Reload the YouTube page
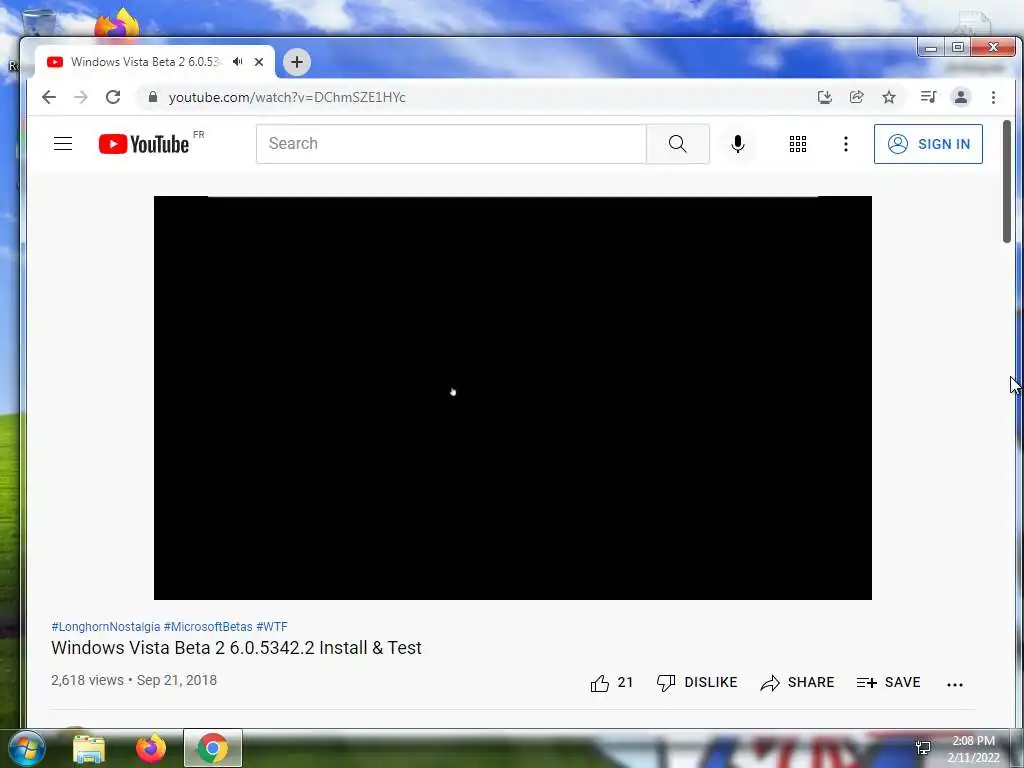 tap(113, 97)
